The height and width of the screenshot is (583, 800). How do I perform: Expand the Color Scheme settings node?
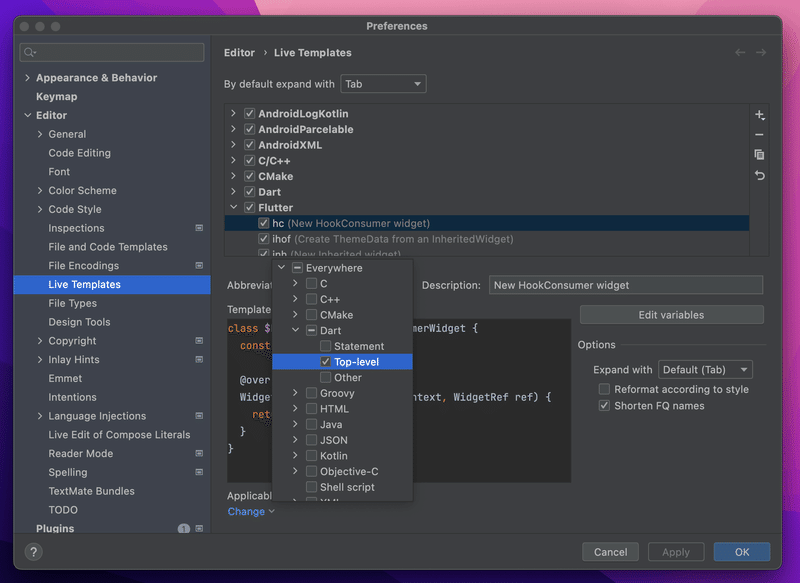click(40, 190)
